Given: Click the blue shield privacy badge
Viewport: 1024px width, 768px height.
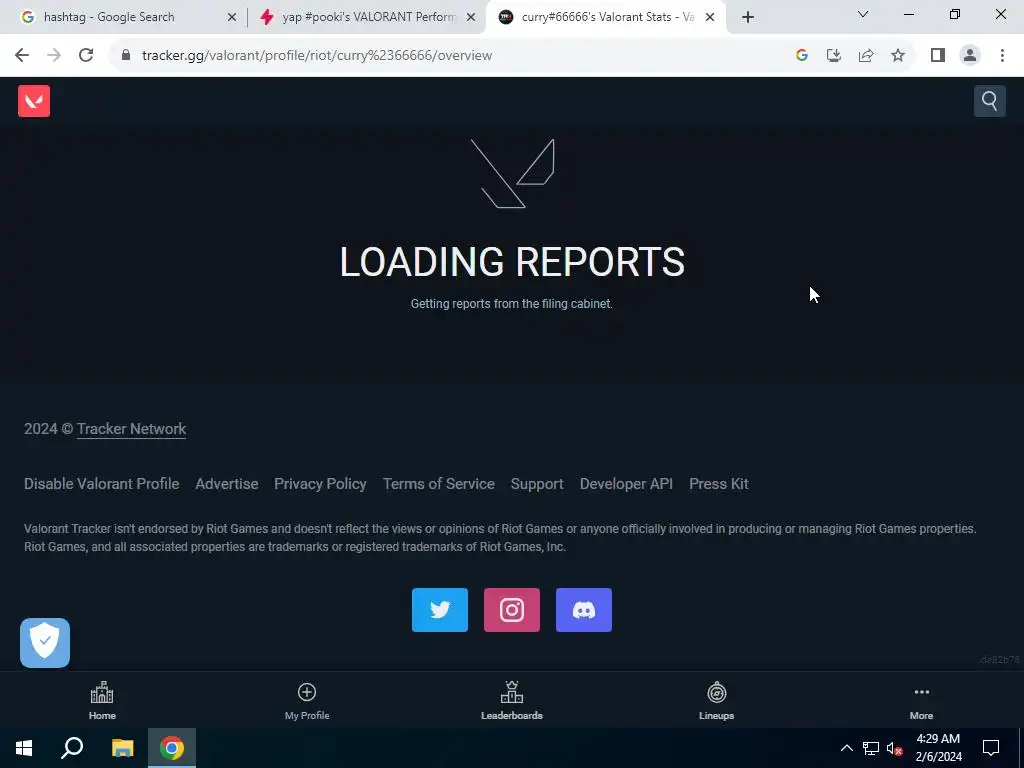Looking at the screenshot, I should coord(45,643).
